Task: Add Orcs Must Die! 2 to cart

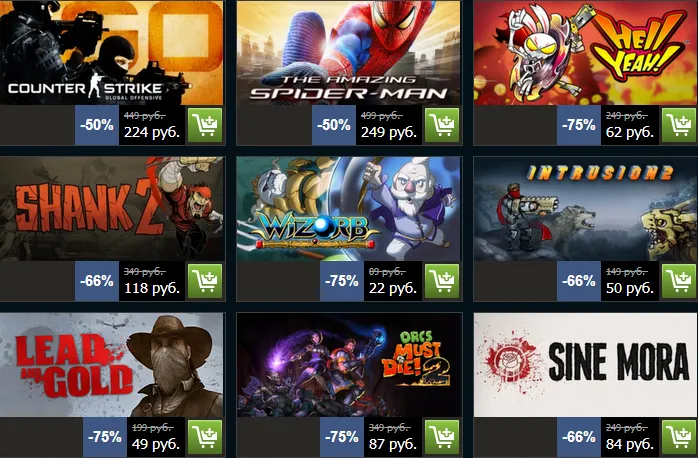Action: (x=442, y=437)
